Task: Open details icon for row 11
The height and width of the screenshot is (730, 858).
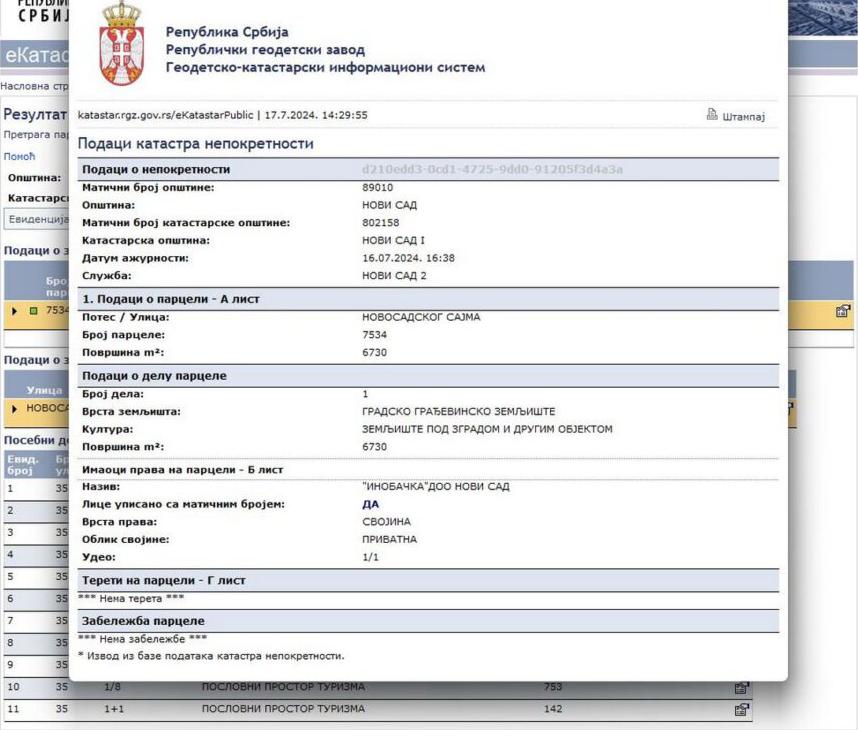Action: pyautogui.click(x=741, y=710)
